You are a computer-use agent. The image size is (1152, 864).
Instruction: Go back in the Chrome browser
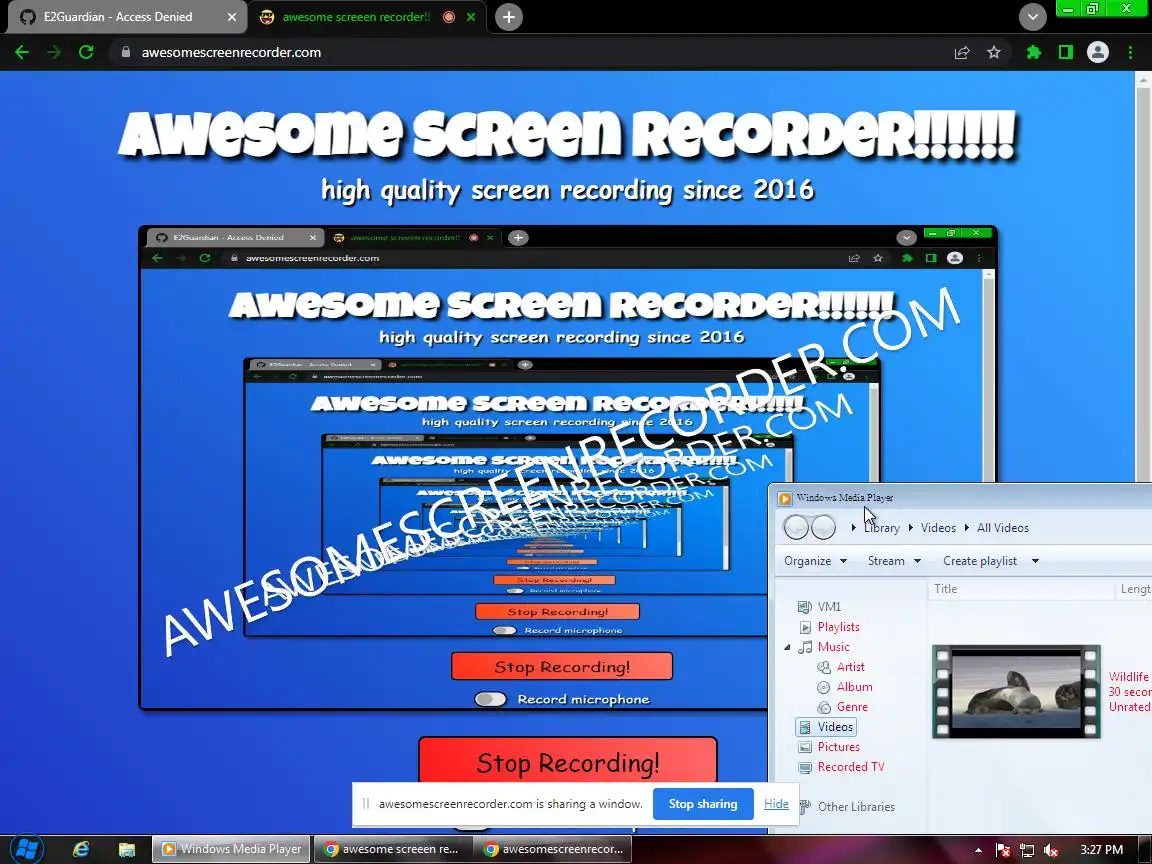tap(22, 52)
